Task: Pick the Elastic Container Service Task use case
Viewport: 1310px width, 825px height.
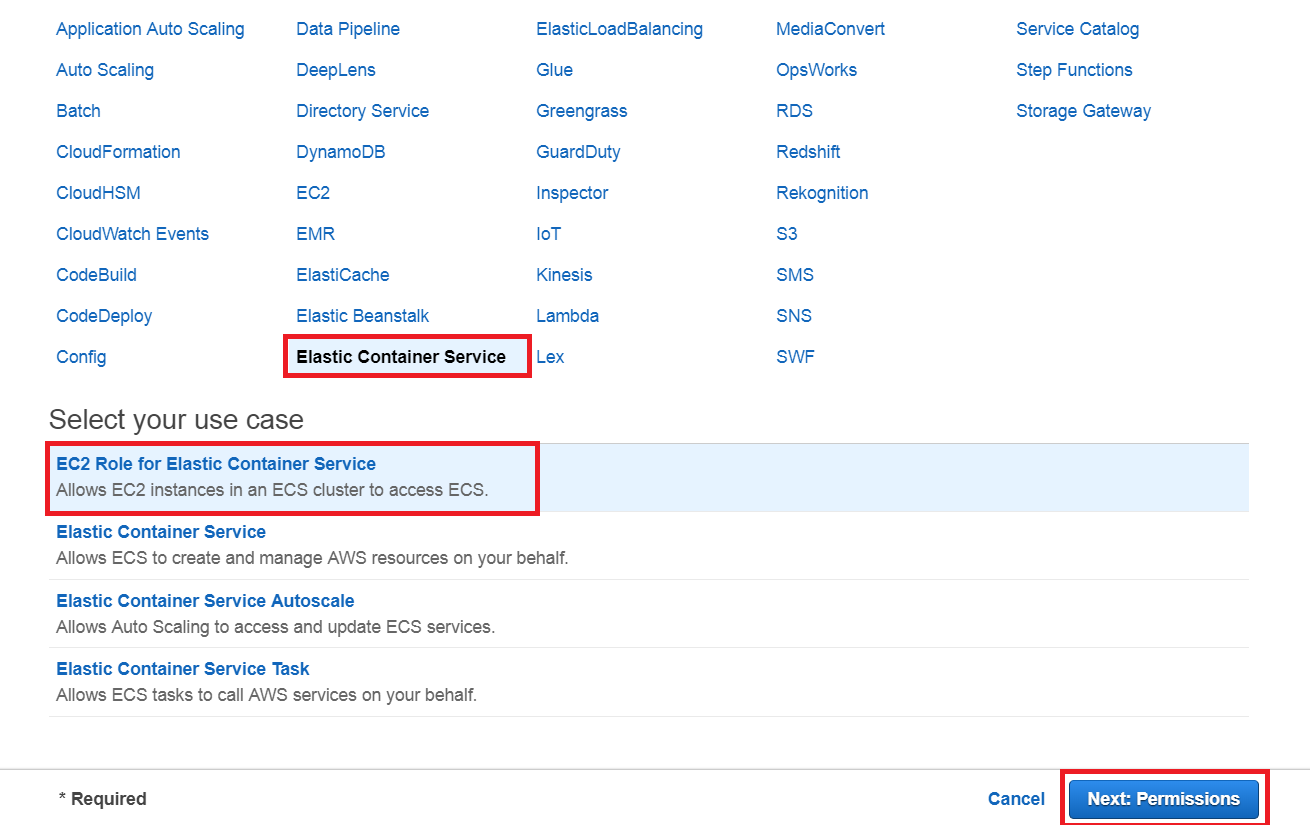Action: click(x=182, y=668)
